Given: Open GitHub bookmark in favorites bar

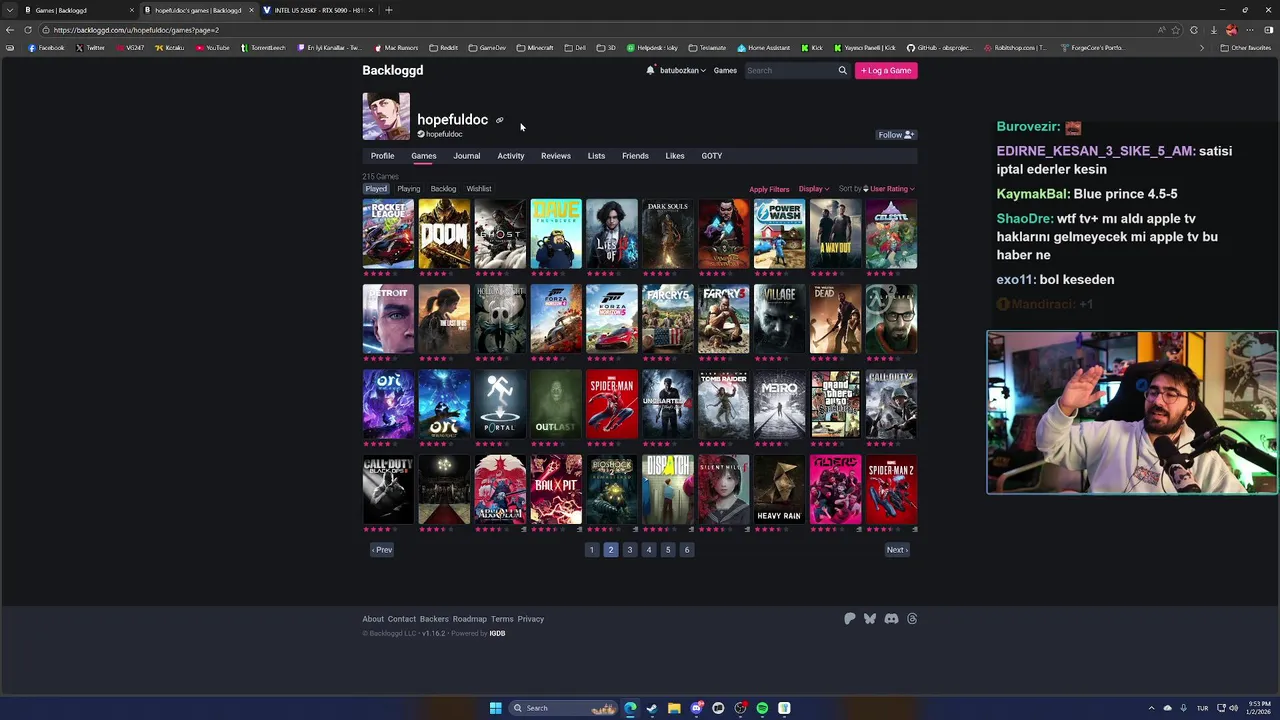Looking at the screenshot, I should (x=939, y=47).
